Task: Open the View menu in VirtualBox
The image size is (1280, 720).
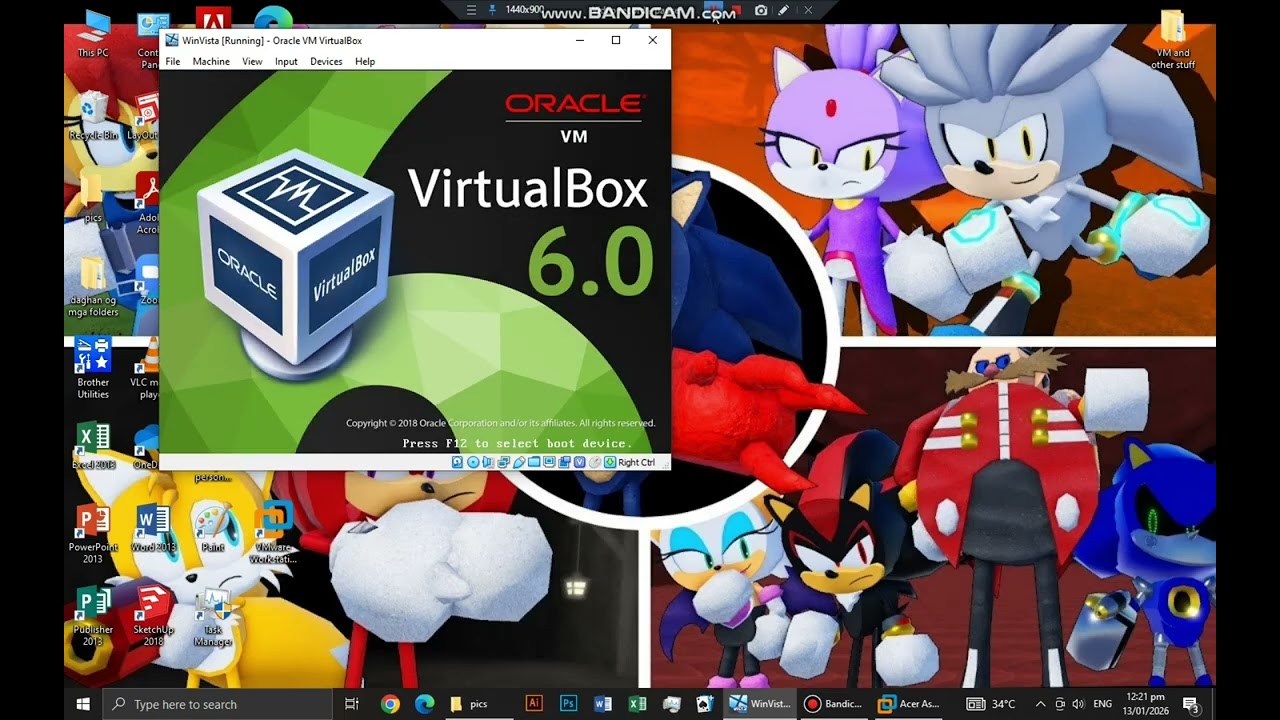Action: coord(252,62)
